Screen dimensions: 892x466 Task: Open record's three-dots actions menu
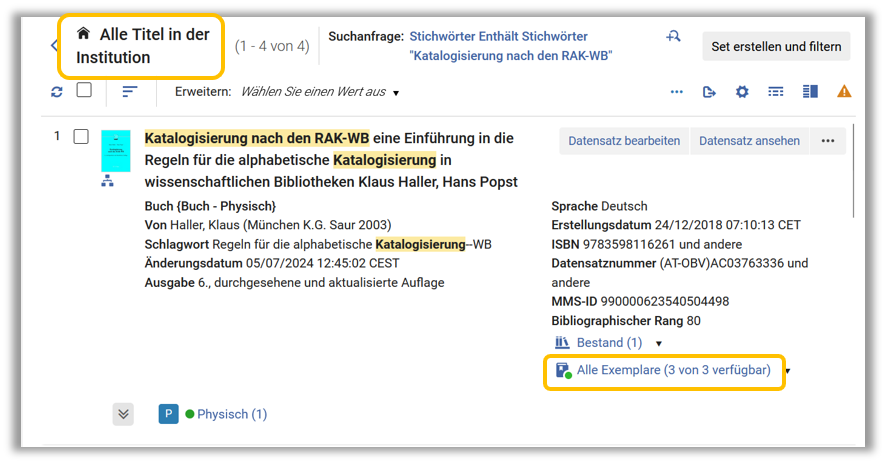(x=827, y=141)
